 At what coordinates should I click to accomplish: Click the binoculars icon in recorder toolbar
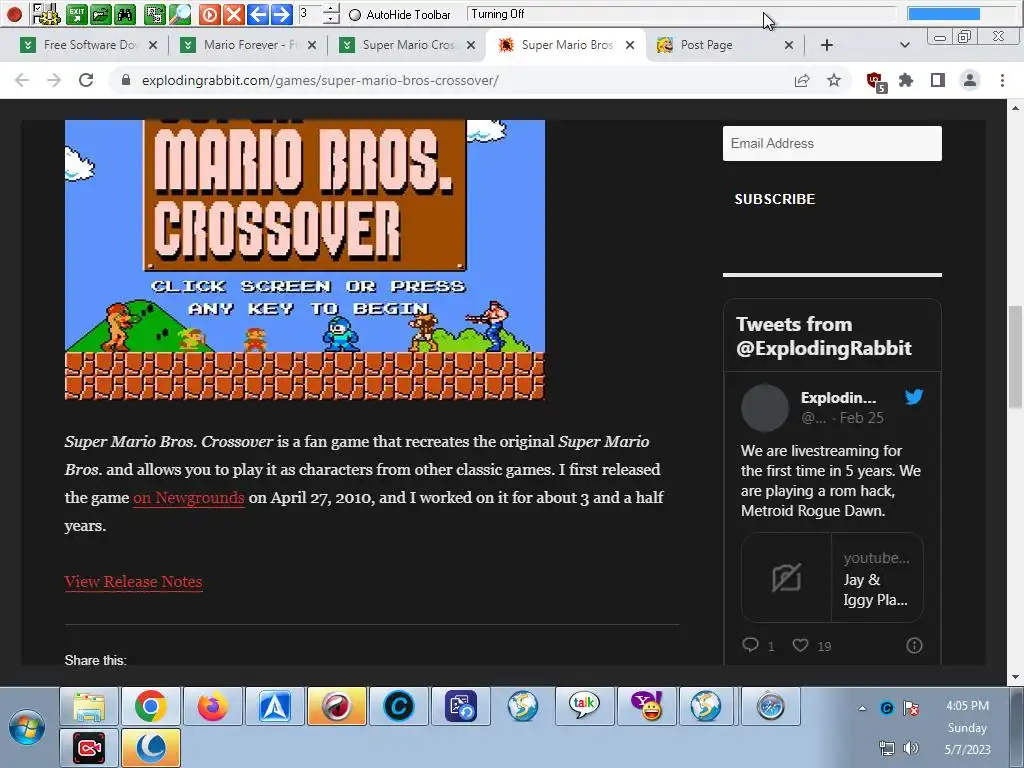(x=125, y=14)
